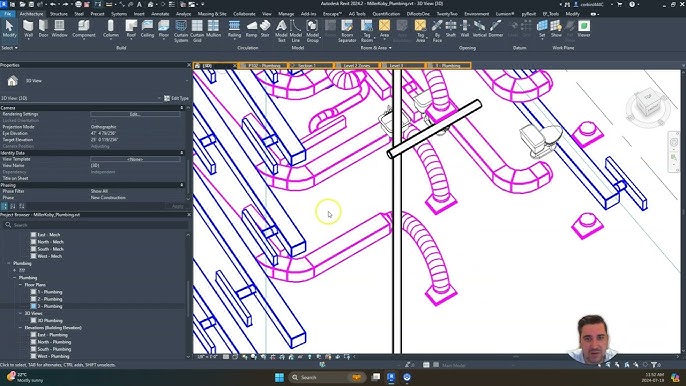Viewport: 686px width, 386px height.
Task: Select the Model Line tool
Action: [x=296, y=31]
